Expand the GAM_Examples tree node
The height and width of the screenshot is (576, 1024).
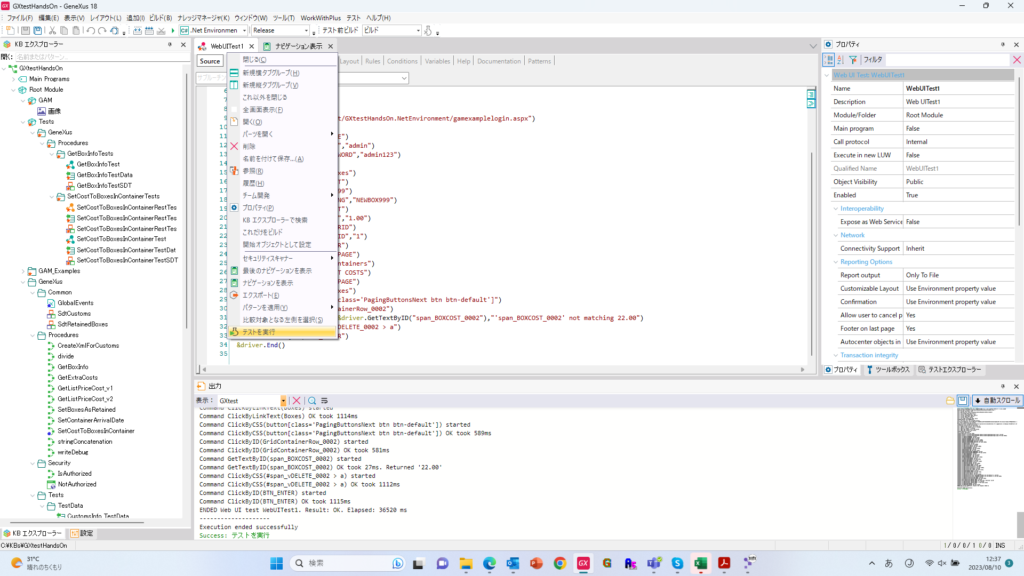pos(24,271)
